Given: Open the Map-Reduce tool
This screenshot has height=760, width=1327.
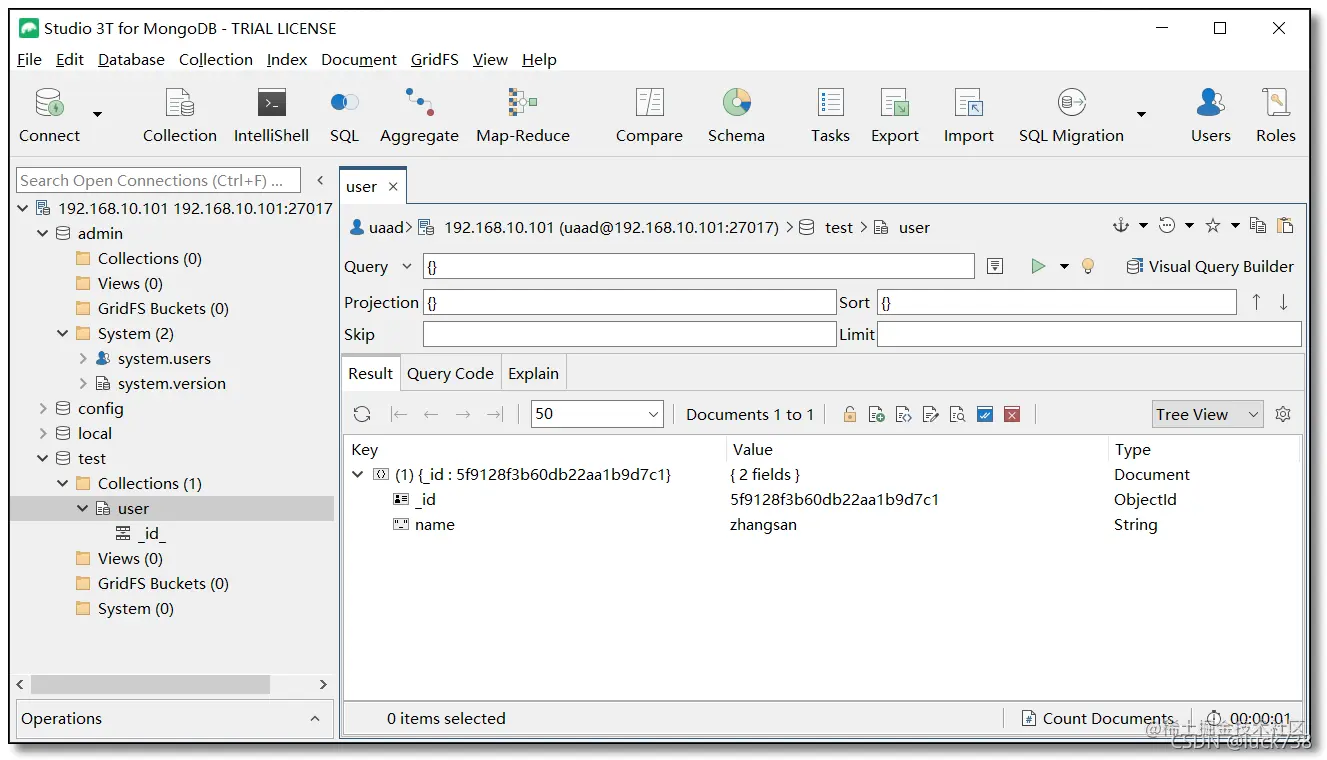Looking at the screenshot, I should coord(523,116).
